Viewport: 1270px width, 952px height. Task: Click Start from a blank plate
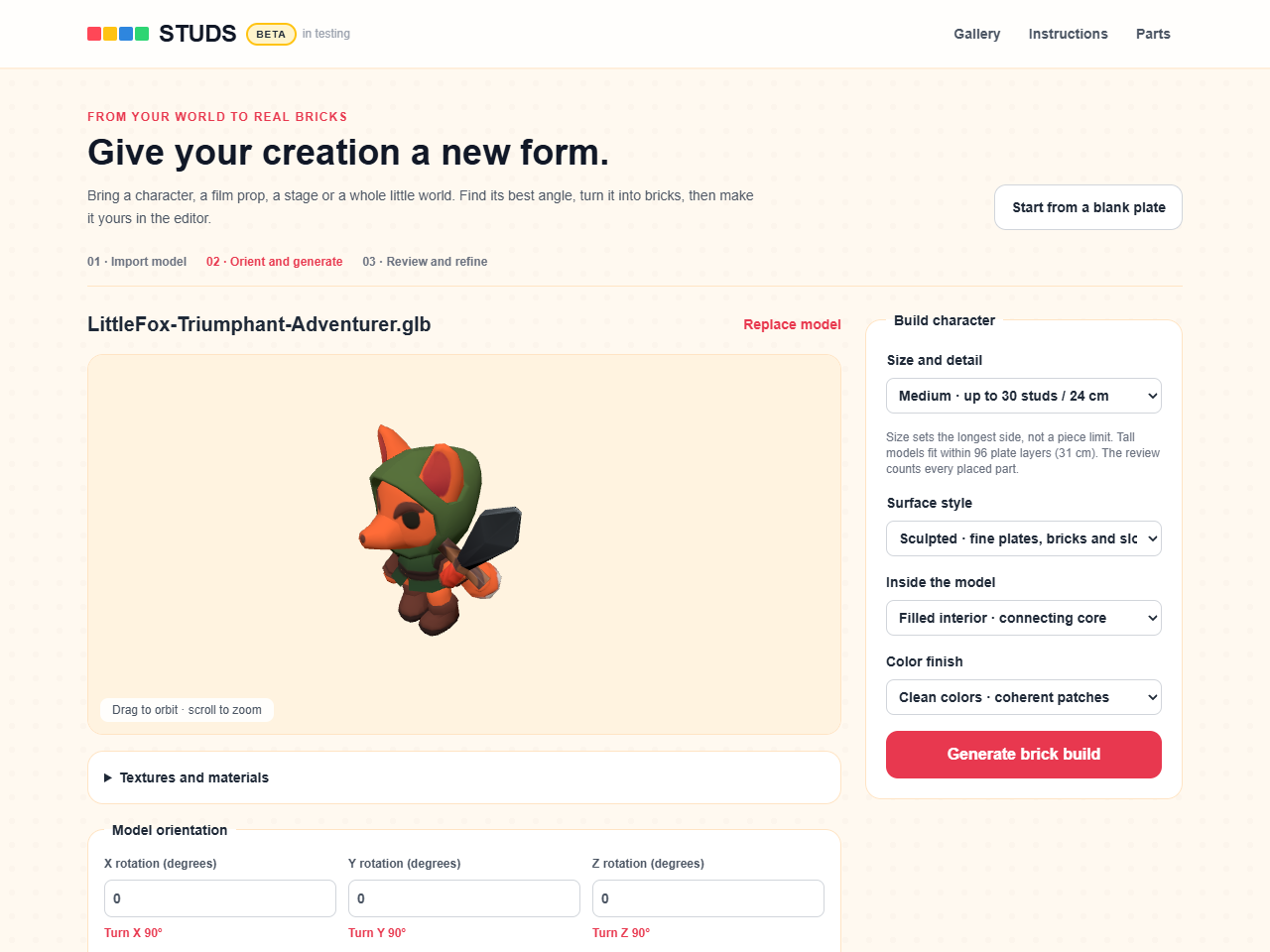coord(1088,207)
